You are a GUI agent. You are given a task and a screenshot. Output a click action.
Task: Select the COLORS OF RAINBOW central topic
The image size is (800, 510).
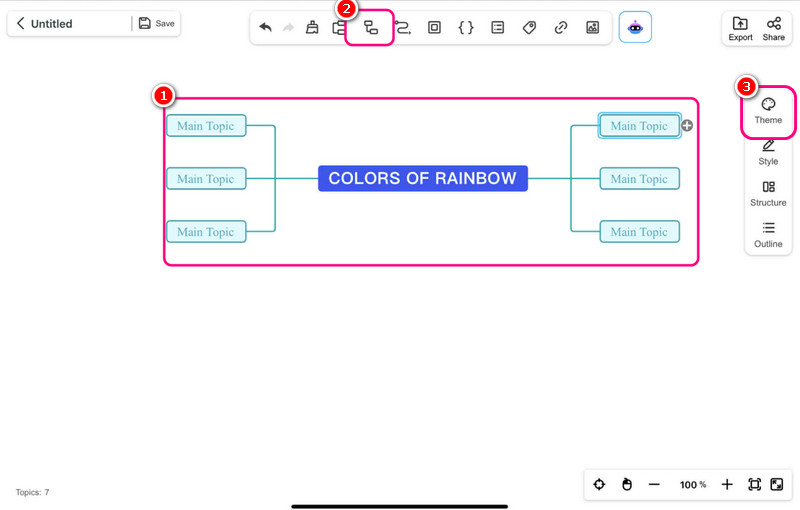pyautogui.click(x=423, y=178)
